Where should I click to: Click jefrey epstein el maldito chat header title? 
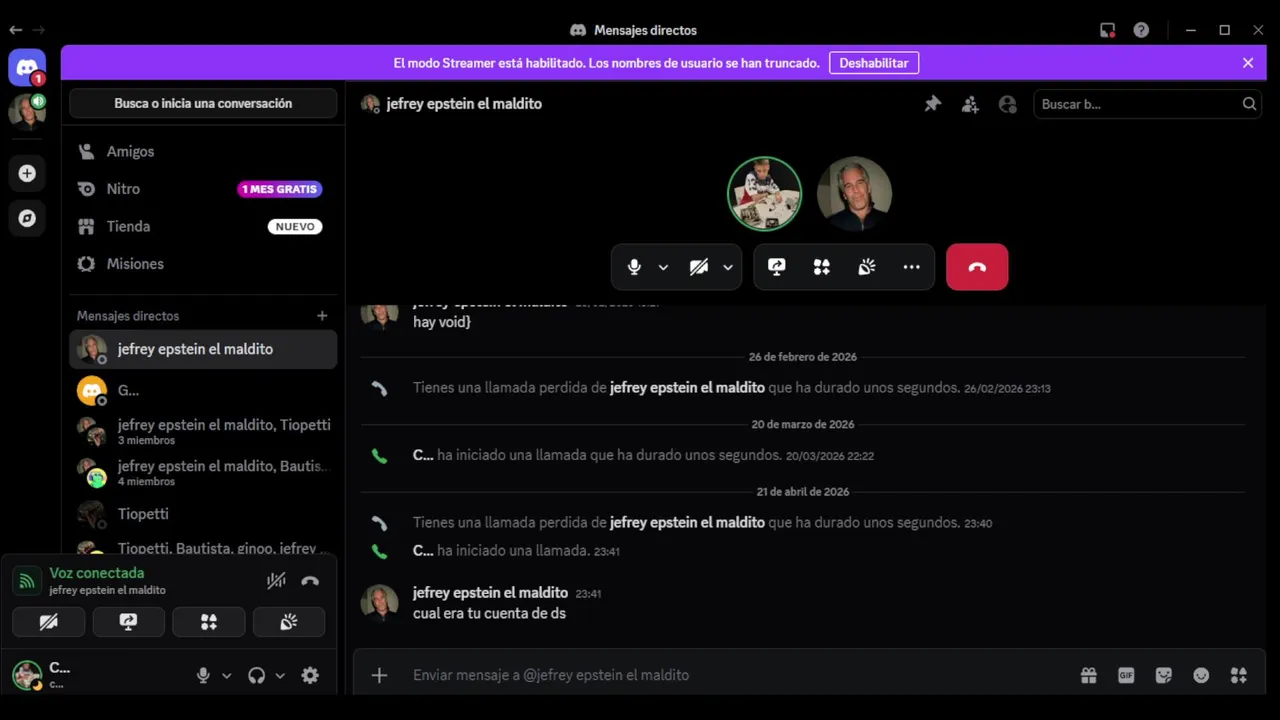(x=464, y=104)
